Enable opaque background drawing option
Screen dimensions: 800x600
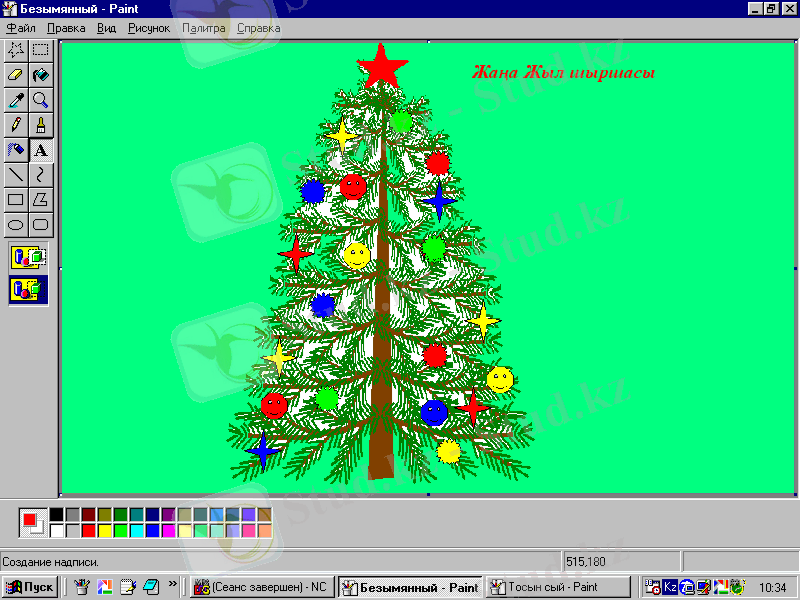click(x=28, y=257)
